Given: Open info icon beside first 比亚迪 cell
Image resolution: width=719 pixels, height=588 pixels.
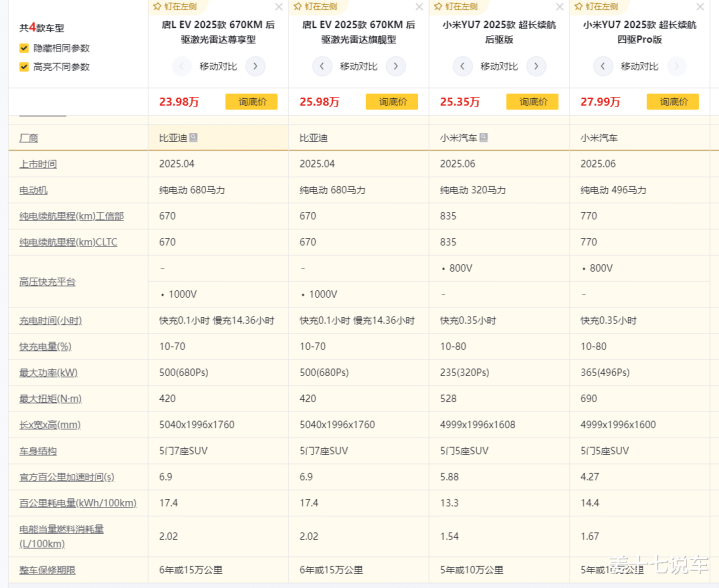Looking at the screenshot, I should click(x=194, y=137).
